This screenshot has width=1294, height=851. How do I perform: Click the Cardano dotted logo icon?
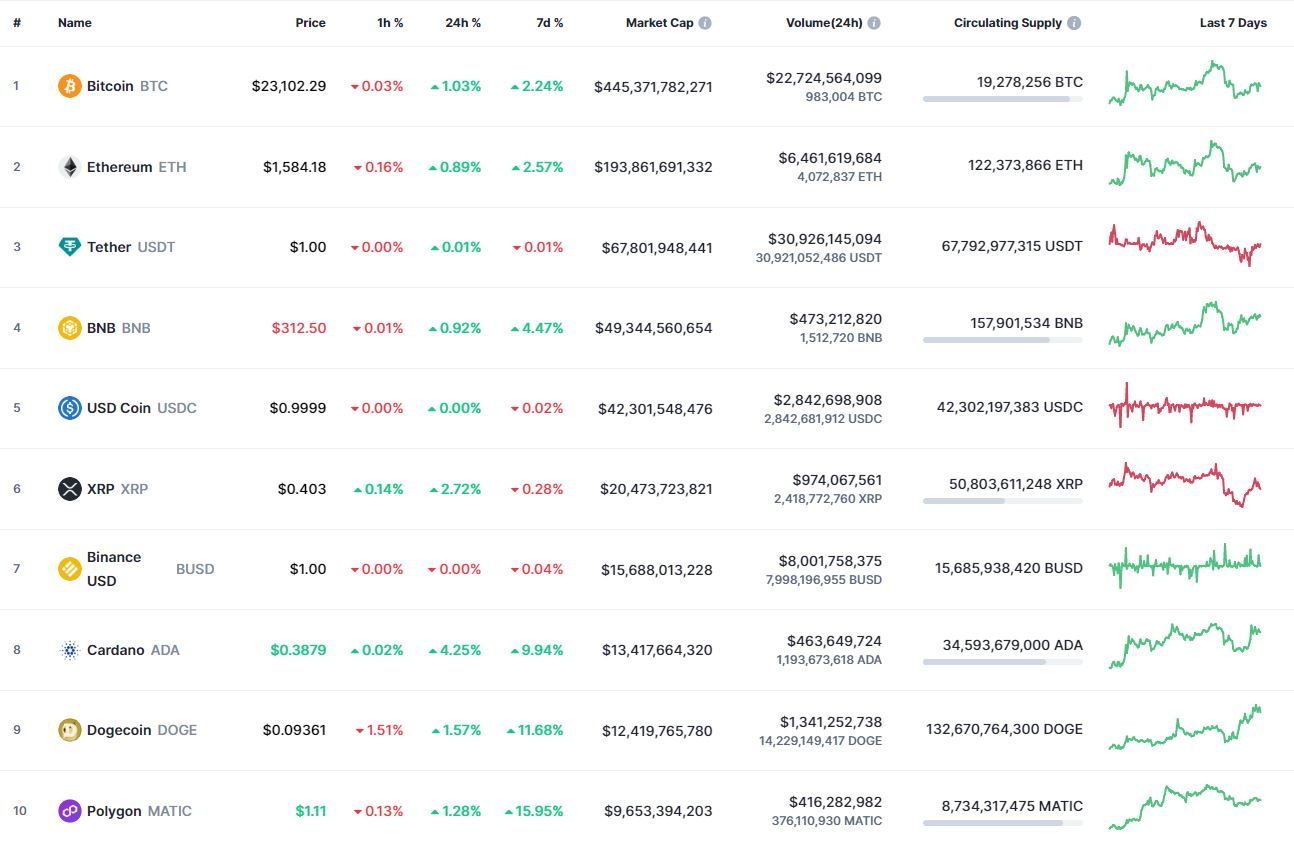69,650
